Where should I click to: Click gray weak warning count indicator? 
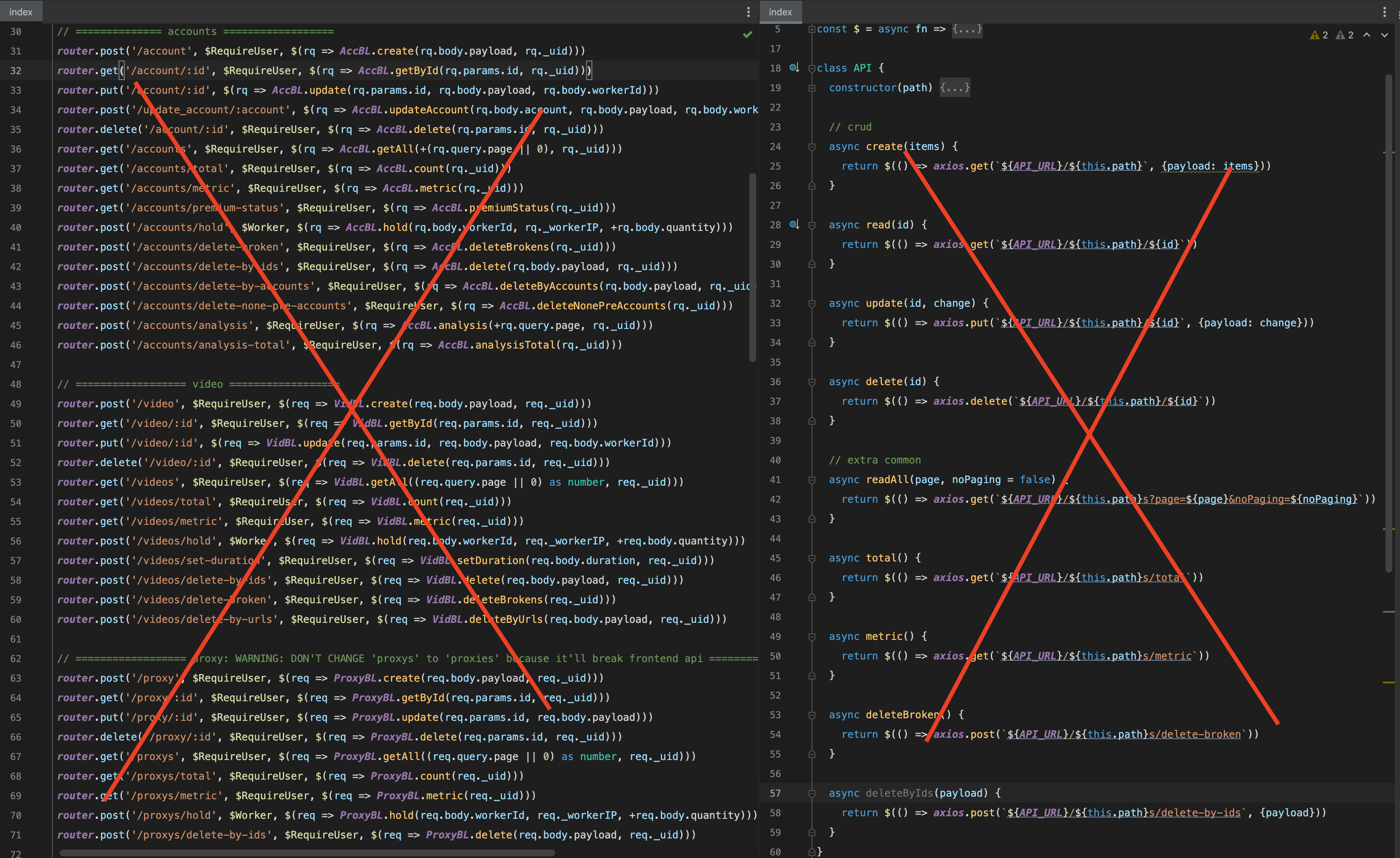[1344, 35]
